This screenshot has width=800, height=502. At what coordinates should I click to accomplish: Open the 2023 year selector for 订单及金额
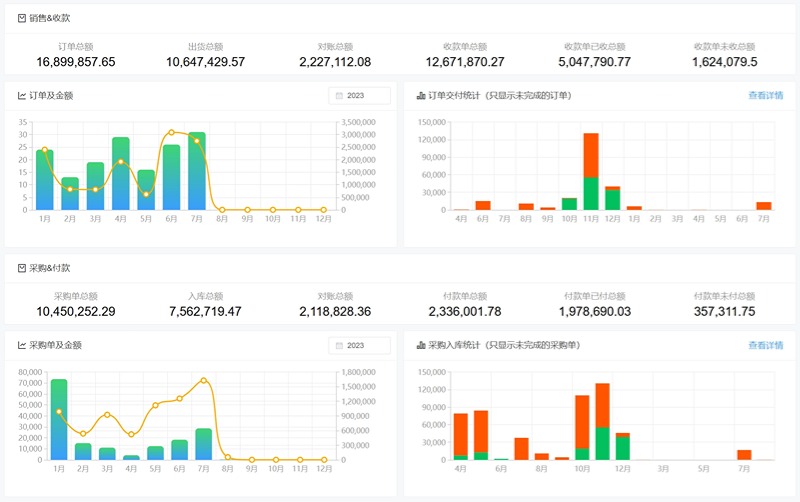pos(359,96)
